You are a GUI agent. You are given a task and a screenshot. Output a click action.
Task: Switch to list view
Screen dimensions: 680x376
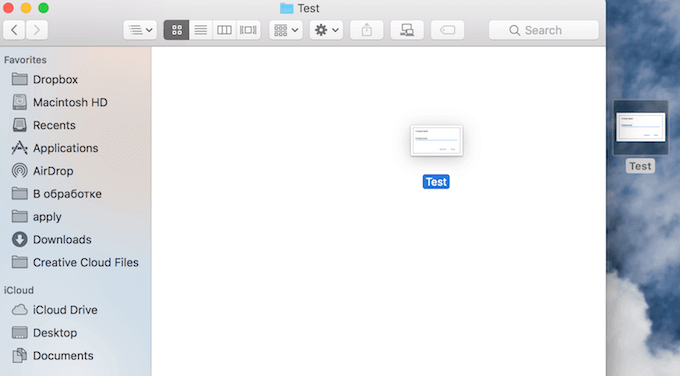point(200,30)
